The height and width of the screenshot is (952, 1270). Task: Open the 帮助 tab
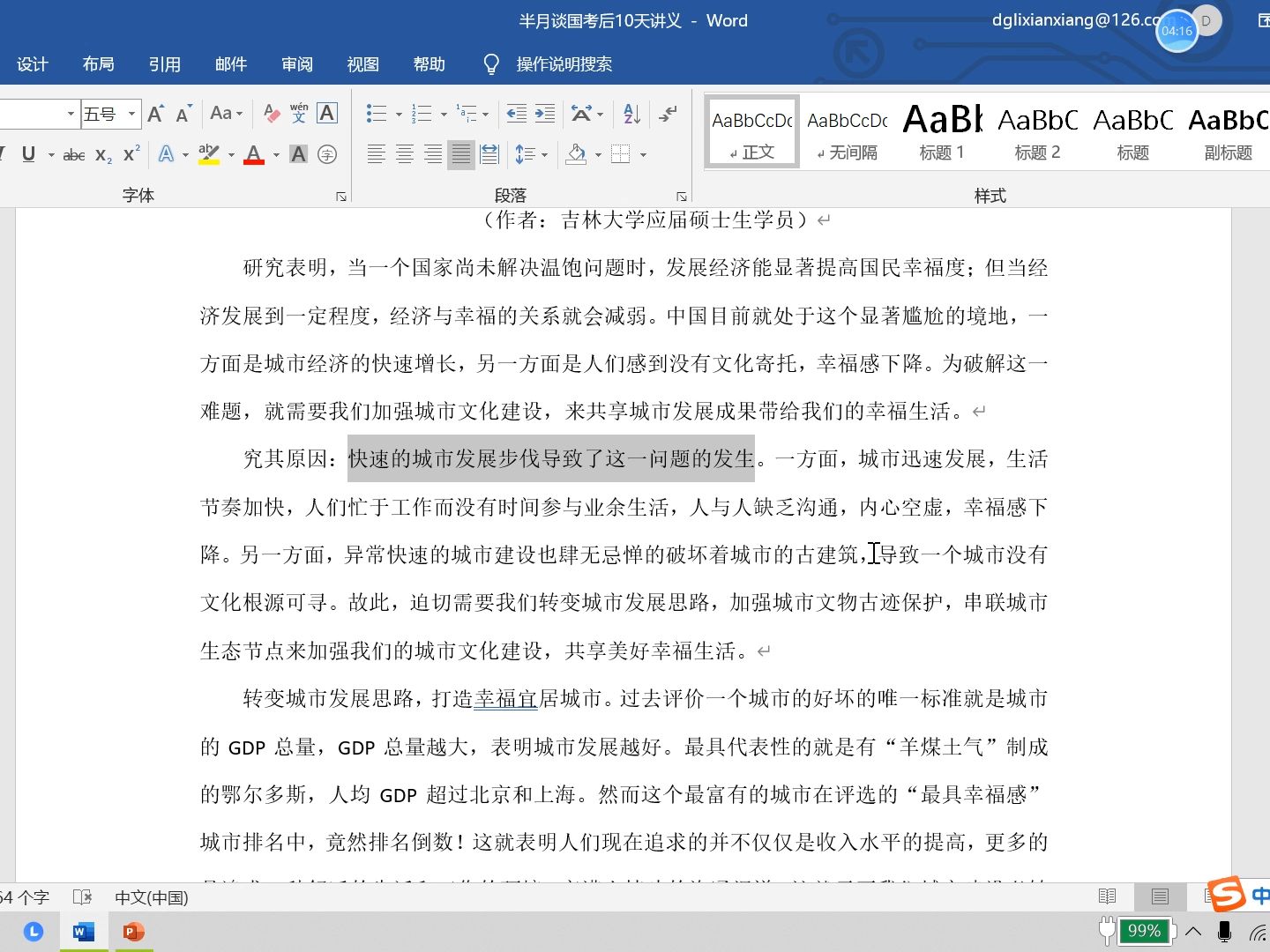coord(430,64)
